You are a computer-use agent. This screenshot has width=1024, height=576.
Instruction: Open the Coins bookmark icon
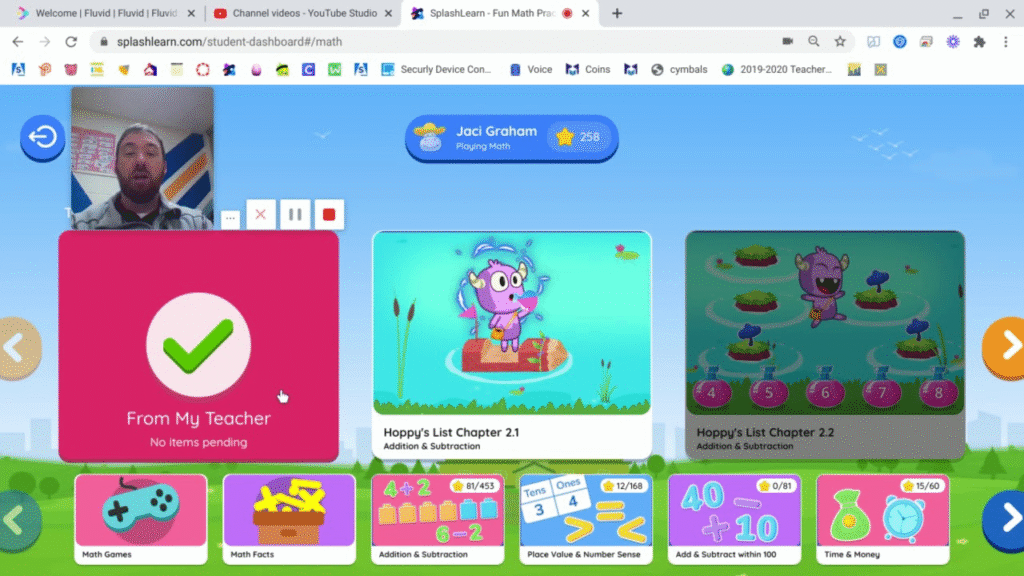tap(588, 69)
